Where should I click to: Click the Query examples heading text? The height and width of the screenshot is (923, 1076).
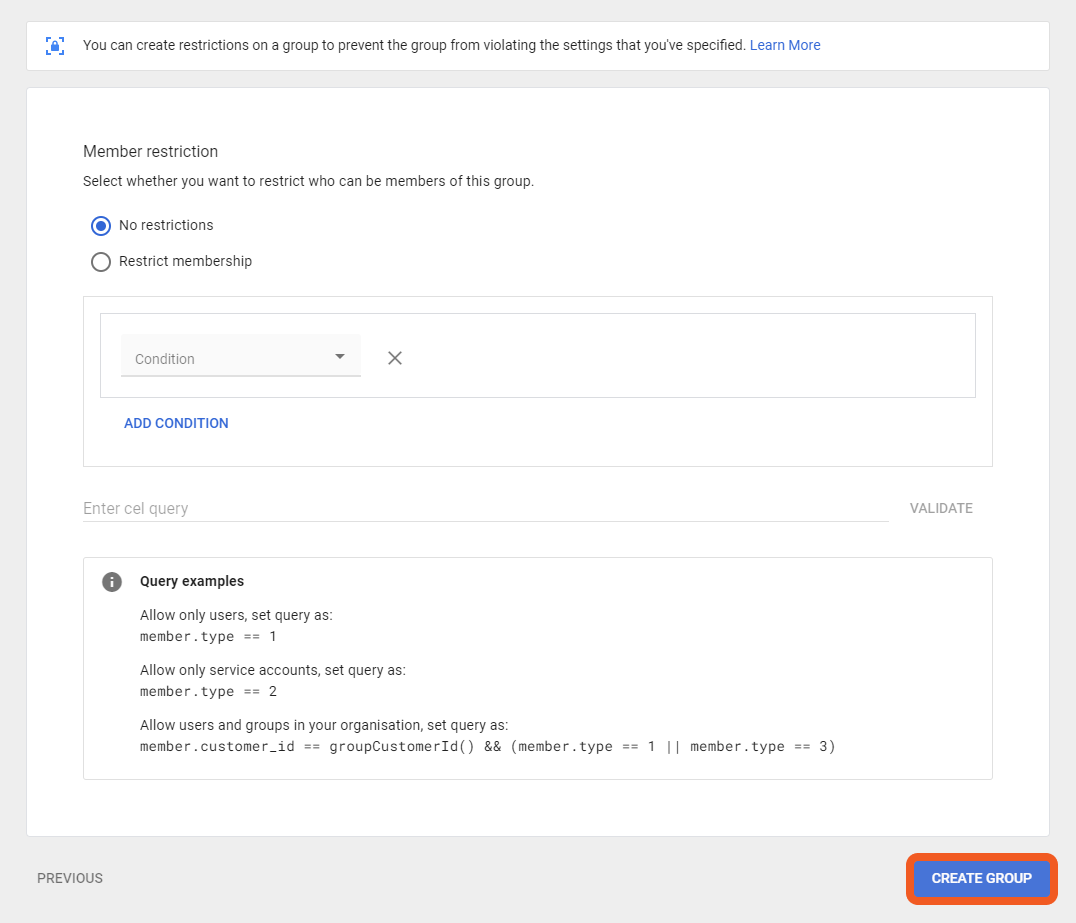pos(192,581)
